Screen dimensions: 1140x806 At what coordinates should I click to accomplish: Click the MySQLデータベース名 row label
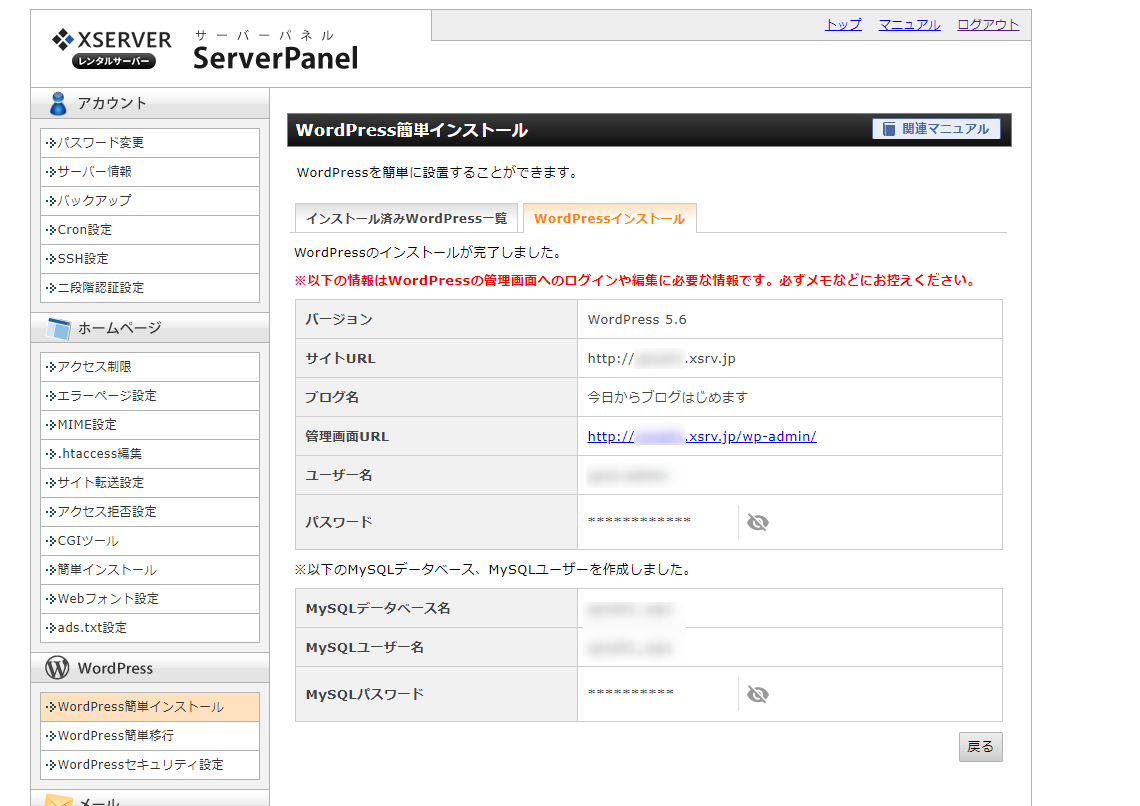378,608
